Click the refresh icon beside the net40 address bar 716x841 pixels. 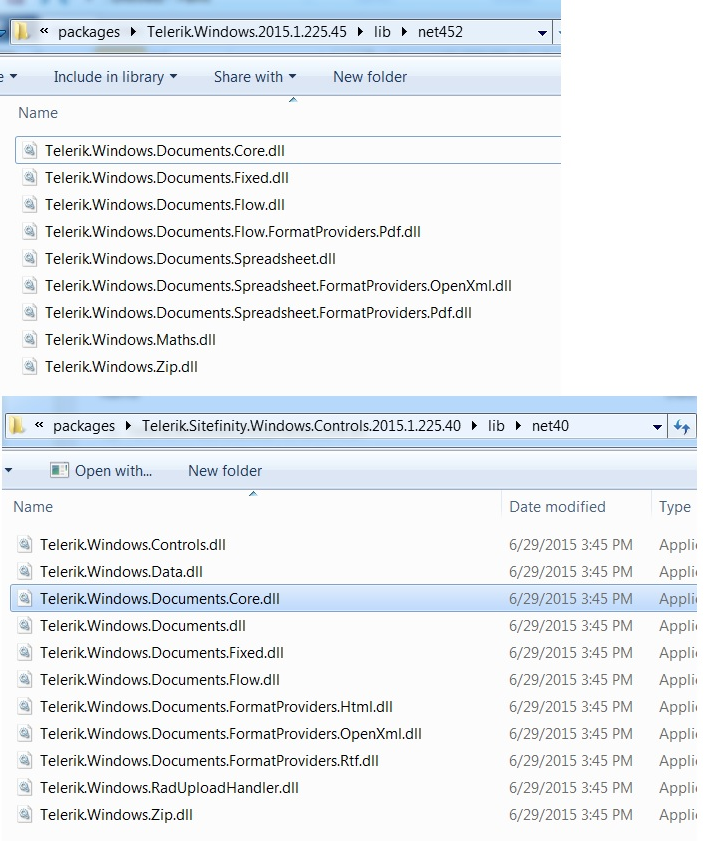tap(682, 427)
